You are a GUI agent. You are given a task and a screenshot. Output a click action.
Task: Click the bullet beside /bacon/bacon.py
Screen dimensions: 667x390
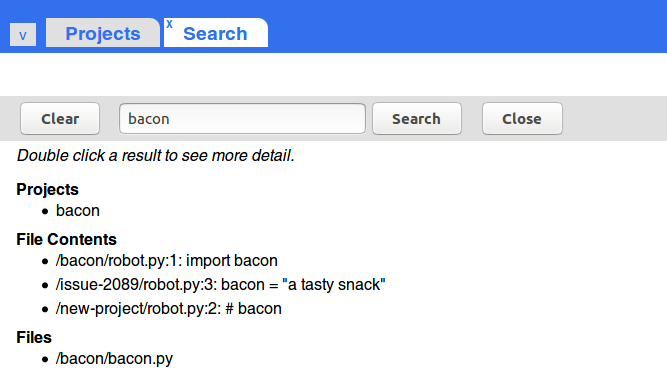coord(45,359)
